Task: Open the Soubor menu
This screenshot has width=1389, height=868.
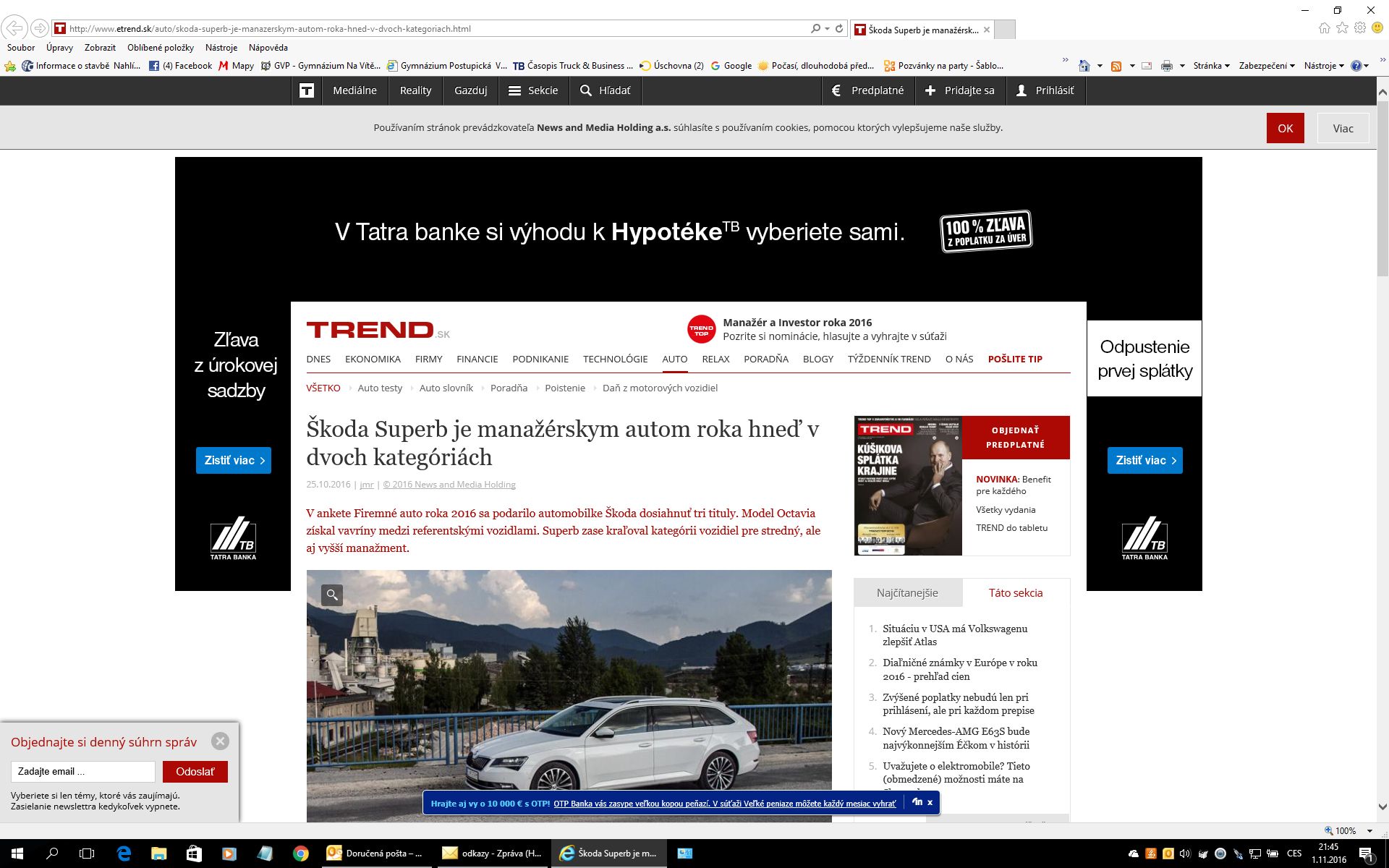Action: point(21,48)
